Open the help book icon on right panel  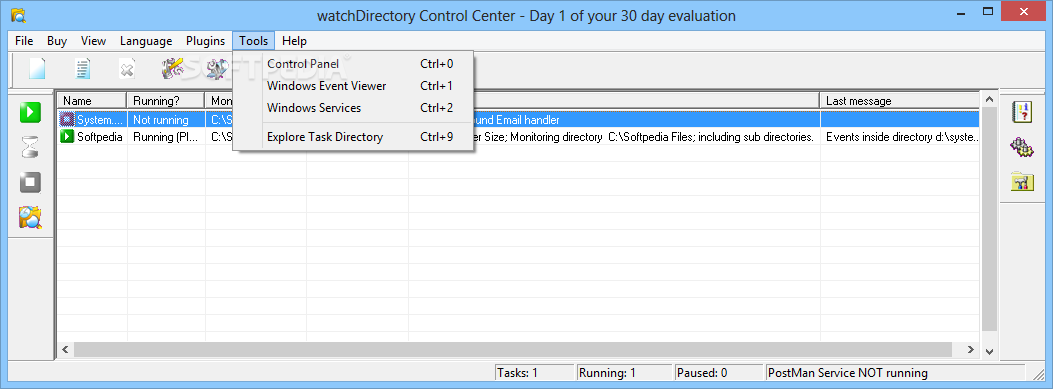(x=1022, y=112)
